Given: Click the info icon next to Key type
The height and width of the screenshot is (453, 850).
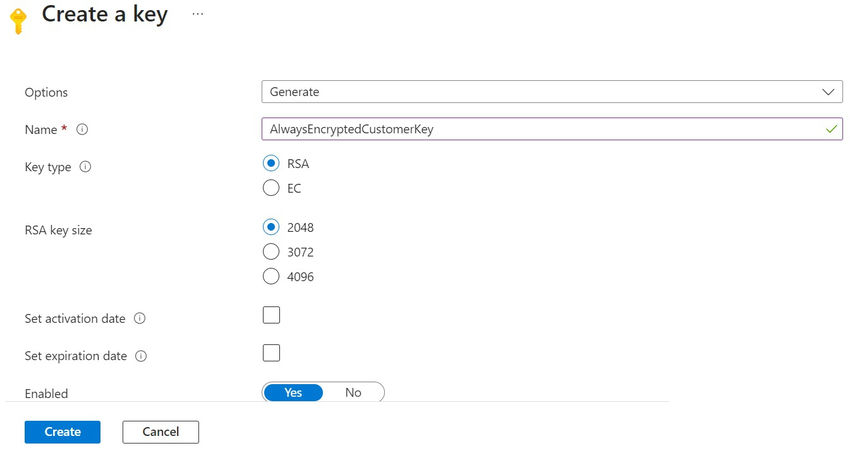Looking at the screenshot, I should pyautogui.click(x=85, y=167).
